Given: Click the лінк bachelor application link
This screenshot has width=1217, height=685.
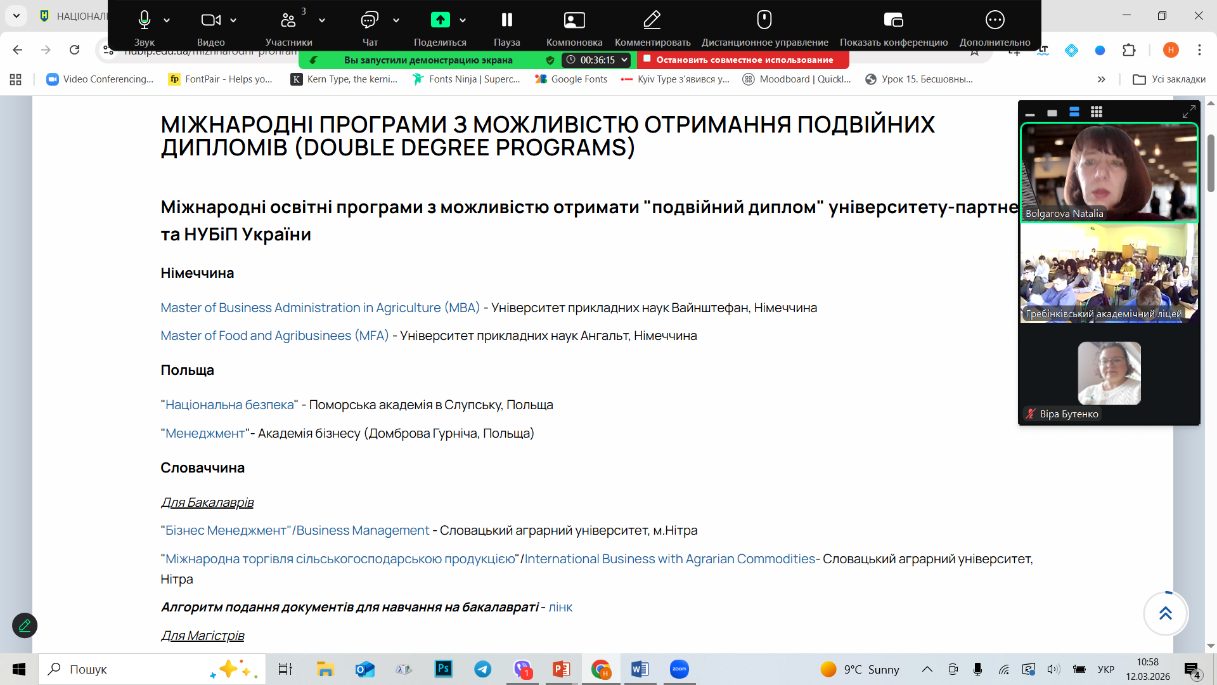Looking at the screenshot, I should pyautogui.click(x=560, y=607).
